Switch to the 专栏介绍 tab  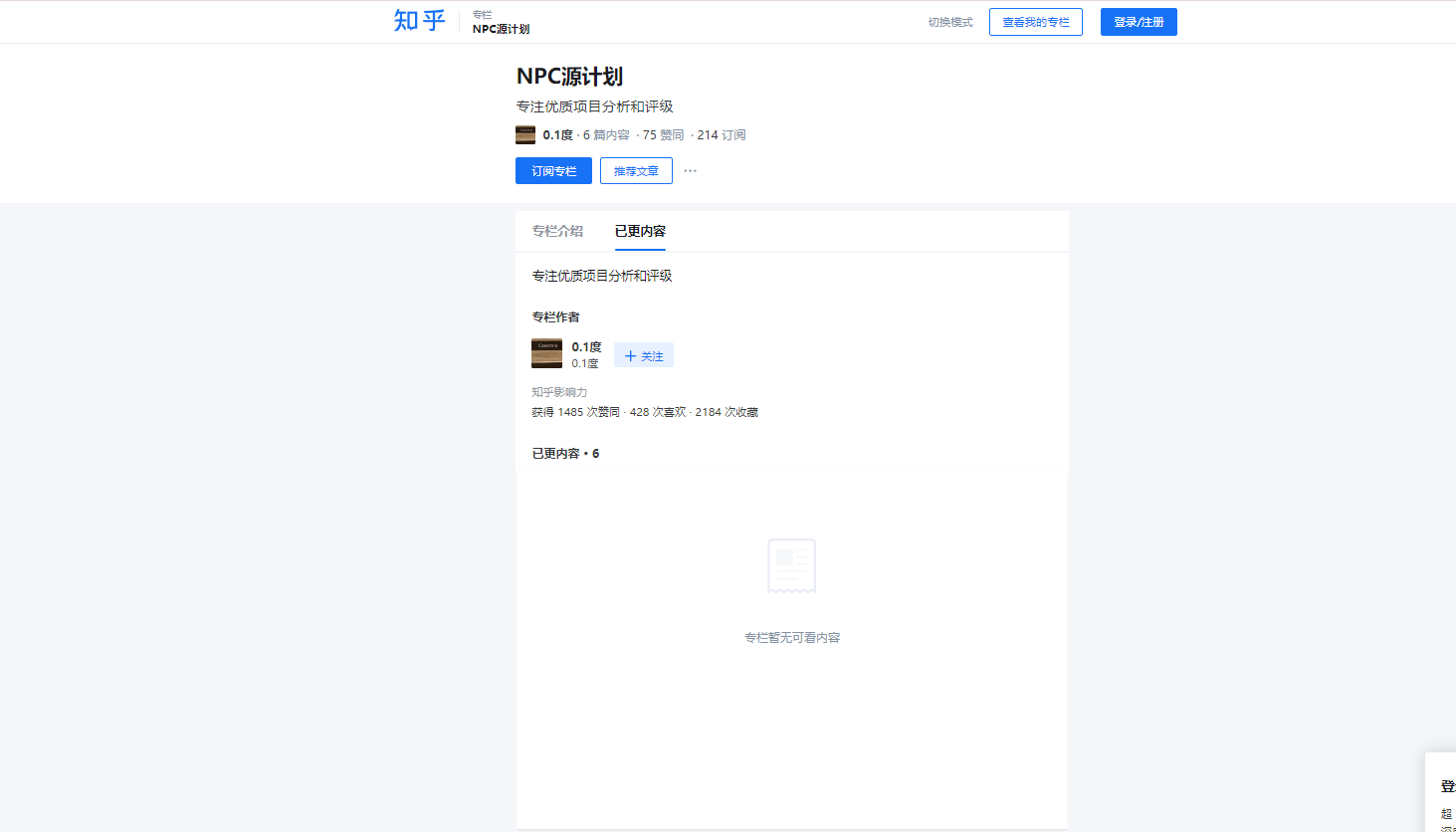[x=556, y=230]
